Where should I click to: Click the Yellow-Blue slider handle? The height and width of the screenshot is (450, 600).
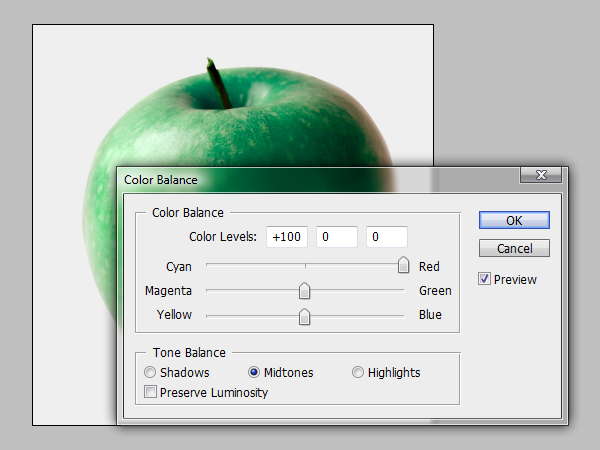pyautogui.click(x=304, y=316)
